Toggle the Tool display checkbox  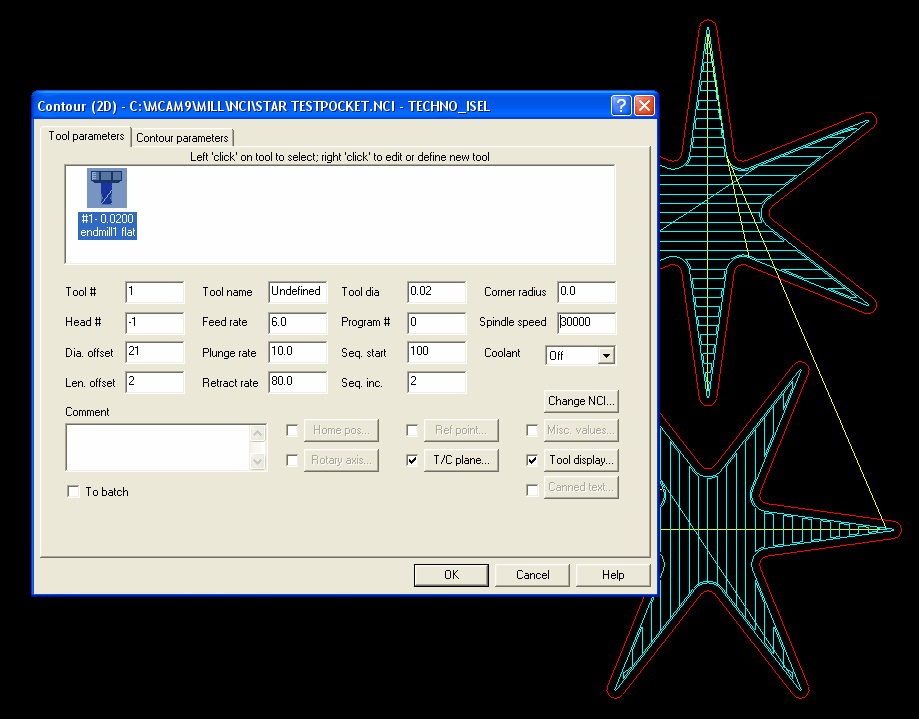point(532,461)
